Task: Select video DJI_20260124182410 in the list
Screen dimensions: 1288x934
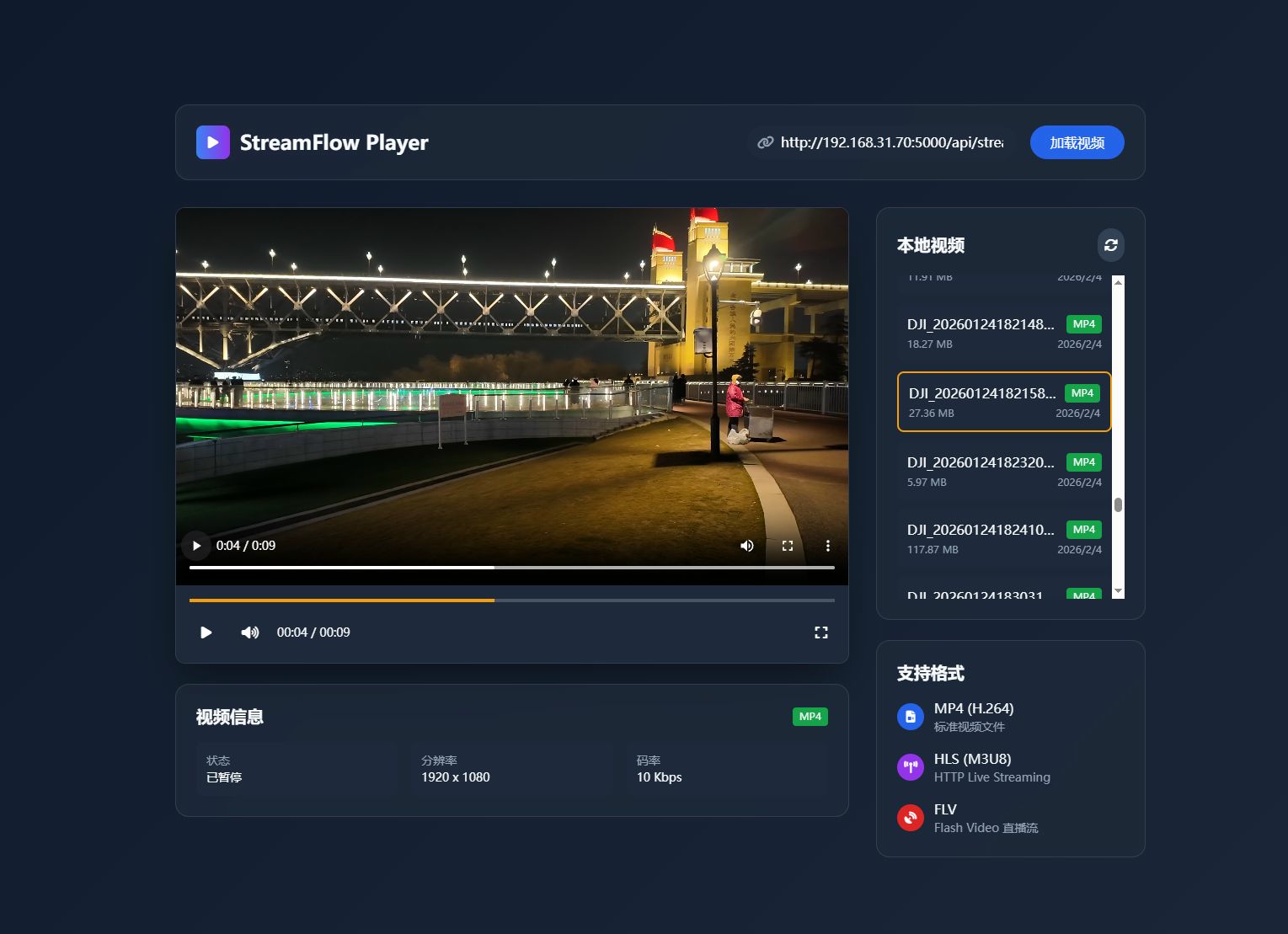Action: click(1004, 539)
